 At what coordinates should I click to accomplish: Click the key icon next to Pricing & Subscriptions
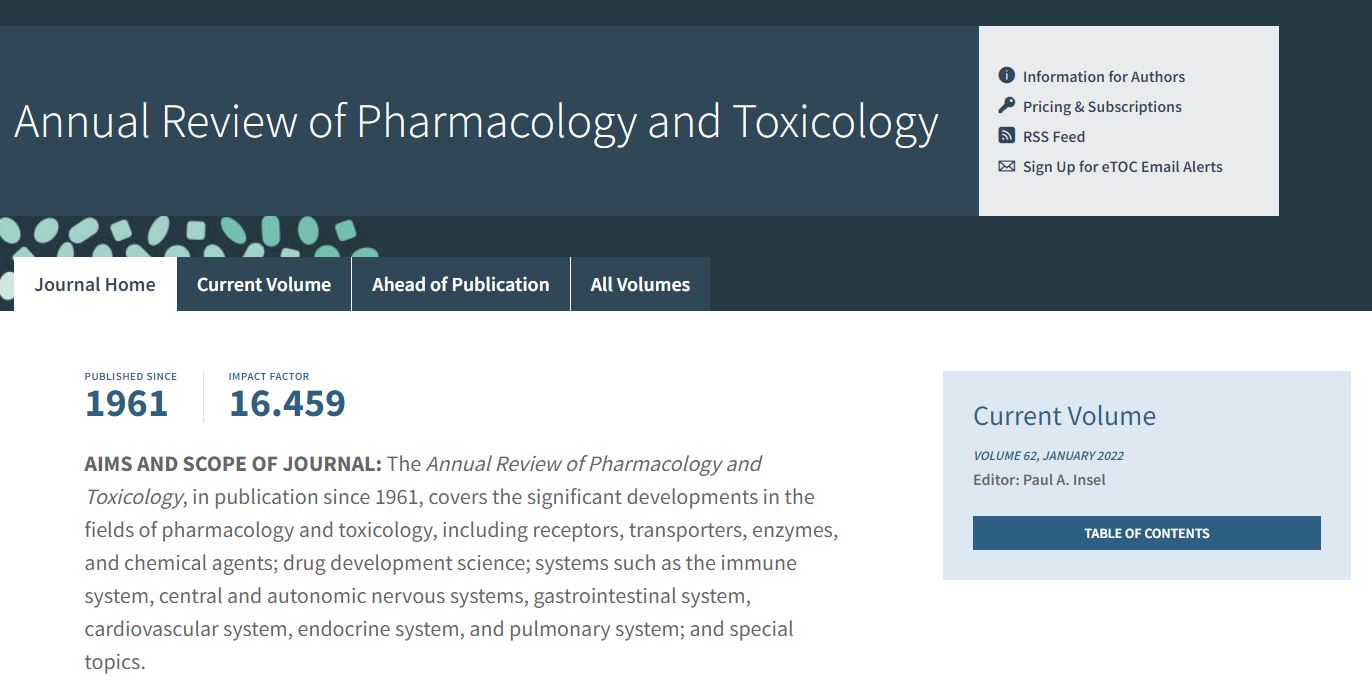[1006, 106]
